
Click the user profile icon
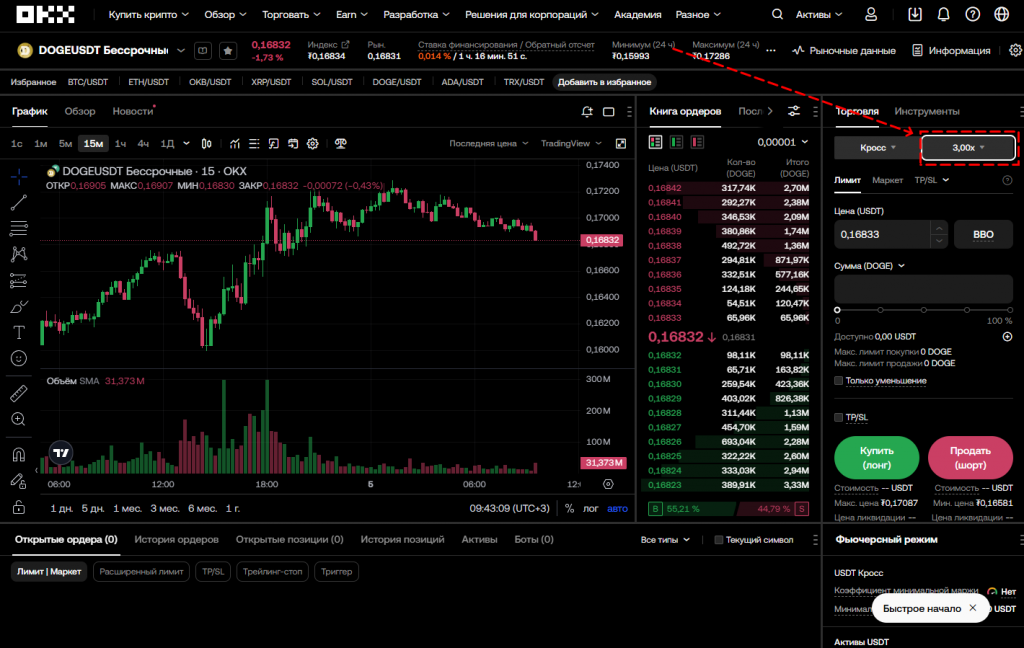(x=871, y=15)
